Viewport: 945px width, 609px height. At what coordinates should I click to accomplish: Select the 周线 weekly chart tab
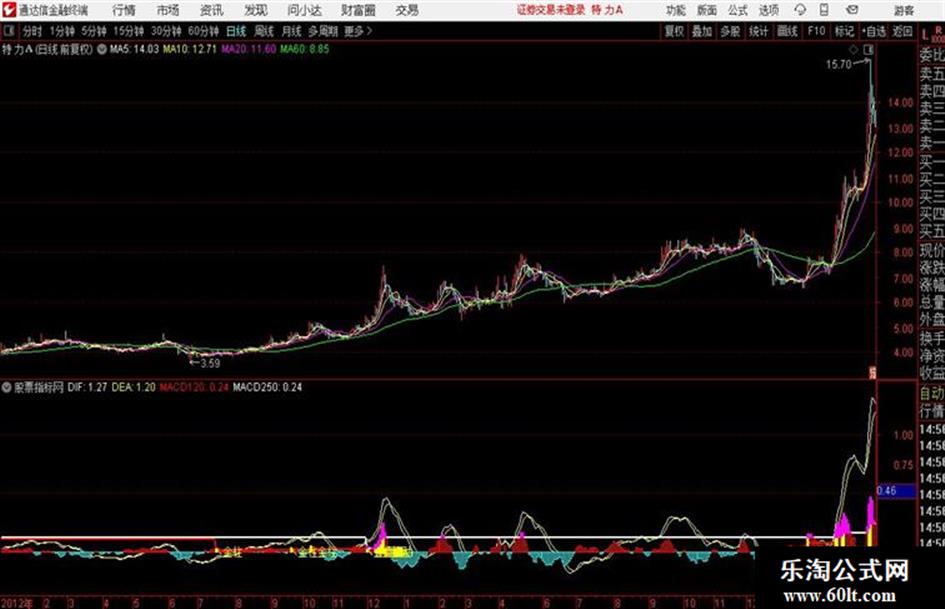pos(264,31)
